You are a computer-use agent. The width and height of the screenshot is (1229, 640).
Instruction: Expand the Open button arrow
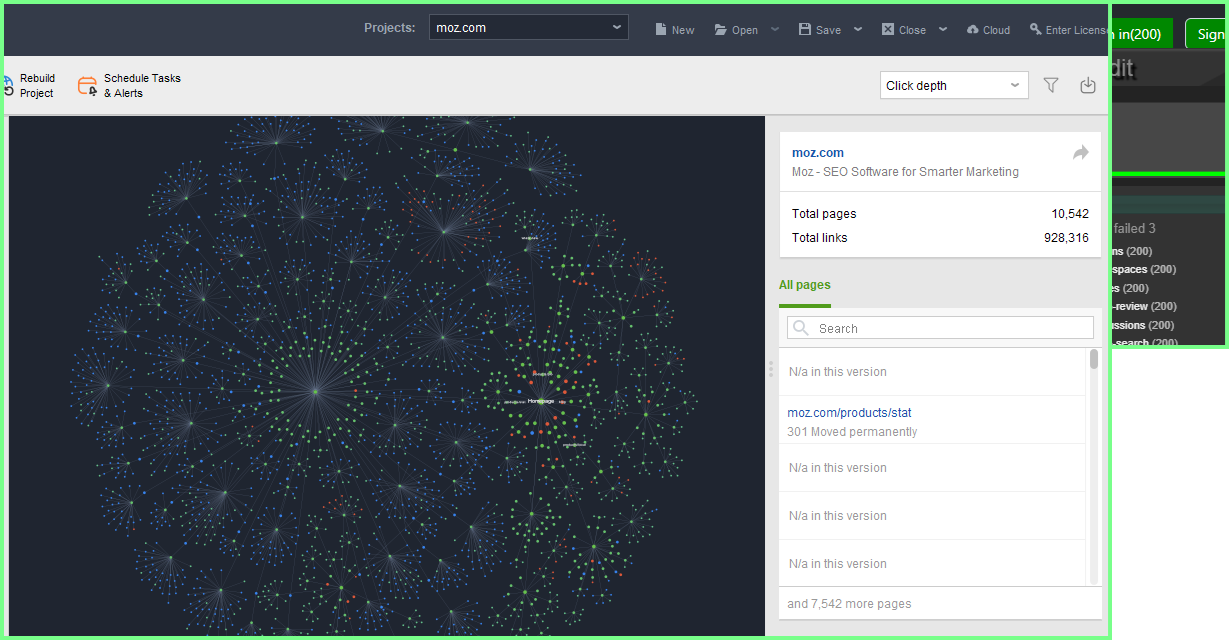pos(775,30)
